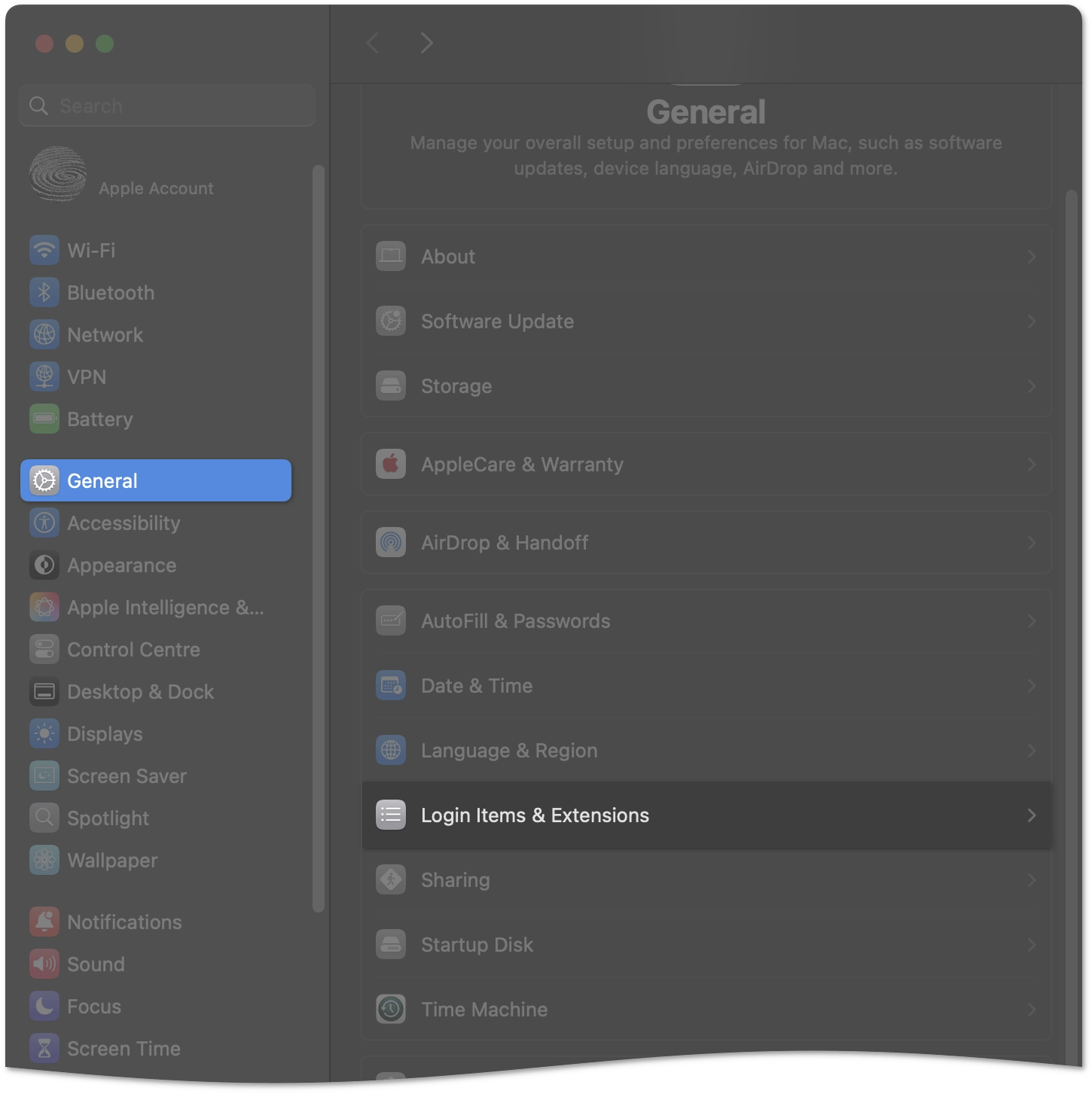Click the Search field
The height and width of the screenshot is (1094, 1092).
pyautogui.click(x=167, y=105)
